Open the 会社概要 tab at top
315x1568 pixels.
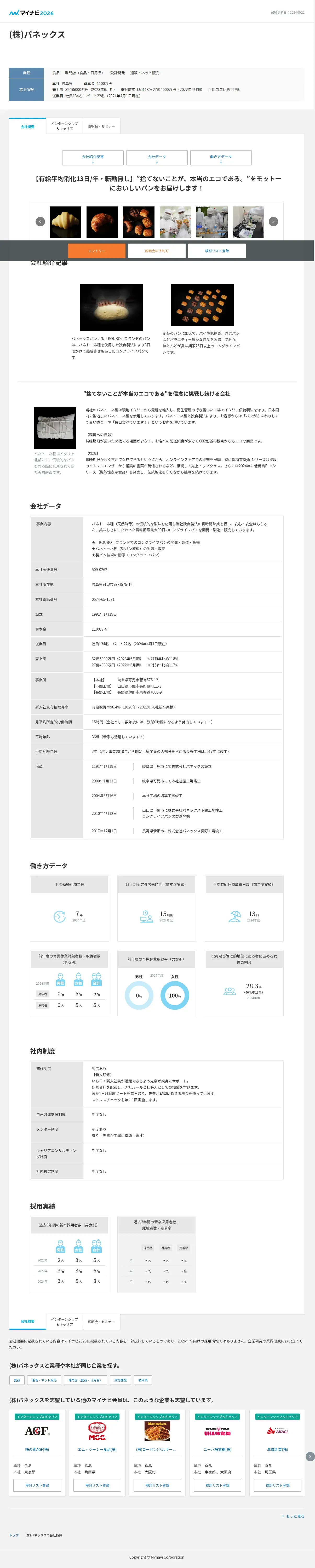[27, 126]
